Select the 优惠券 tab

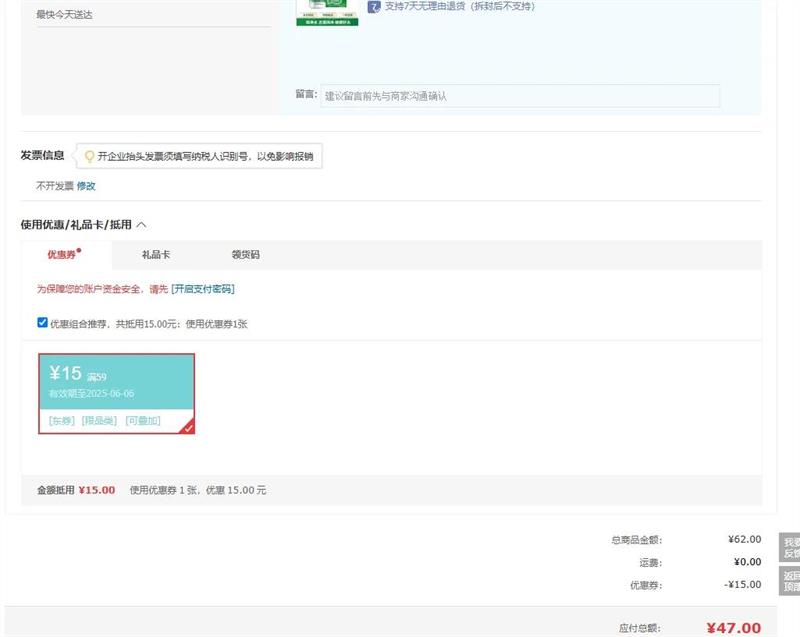tap(63, 255)
